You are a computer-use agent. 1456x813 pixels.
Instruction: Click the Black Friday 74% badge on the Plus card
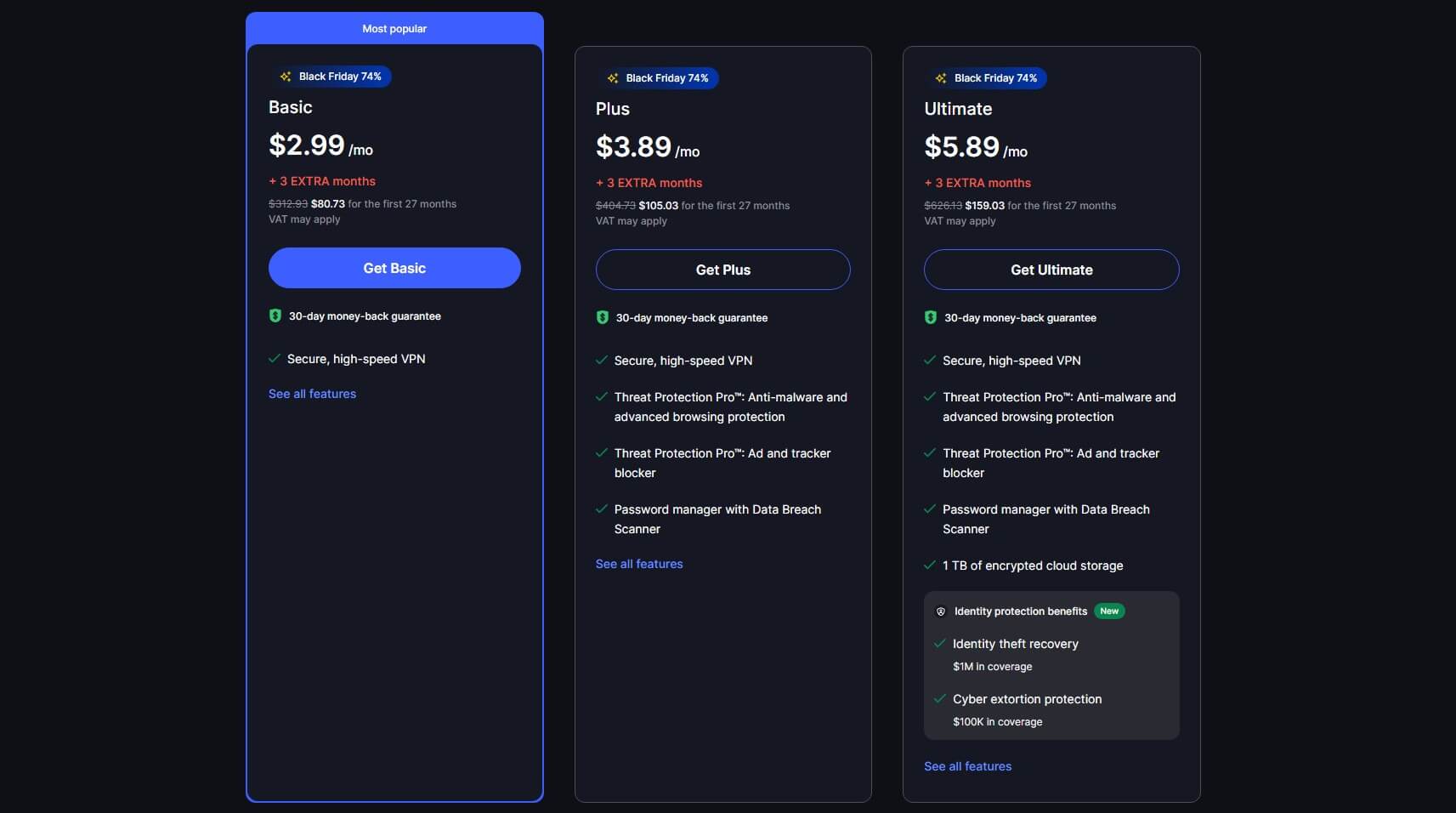point(659,78)
